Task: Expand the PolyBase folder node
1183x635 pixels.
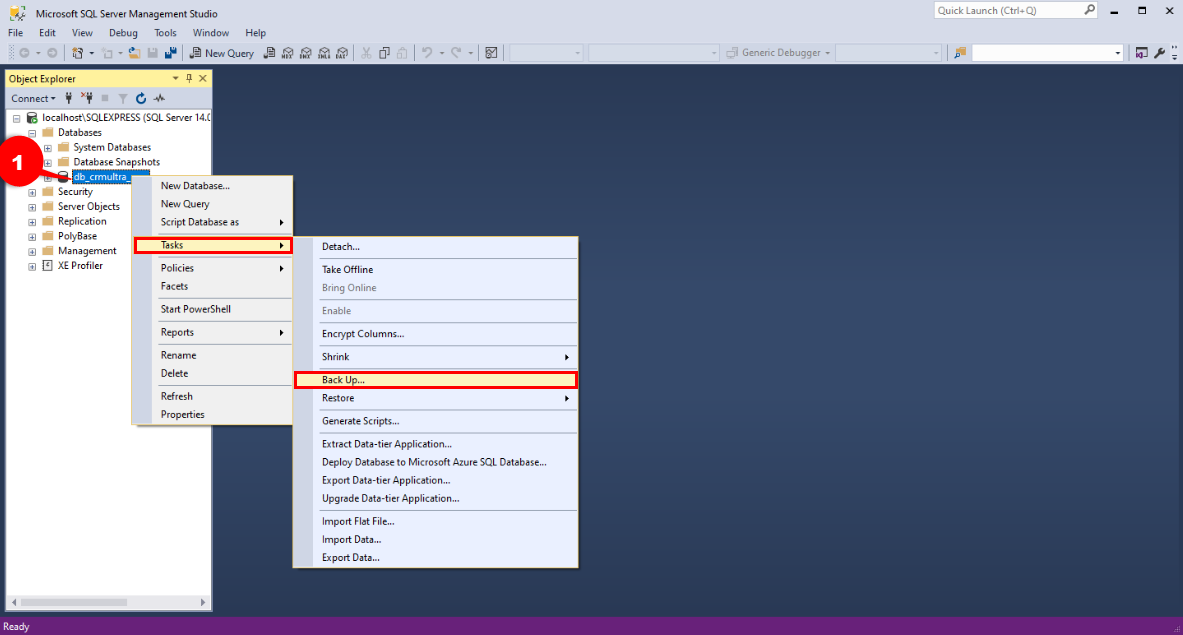Action: [x=32, y=237]
